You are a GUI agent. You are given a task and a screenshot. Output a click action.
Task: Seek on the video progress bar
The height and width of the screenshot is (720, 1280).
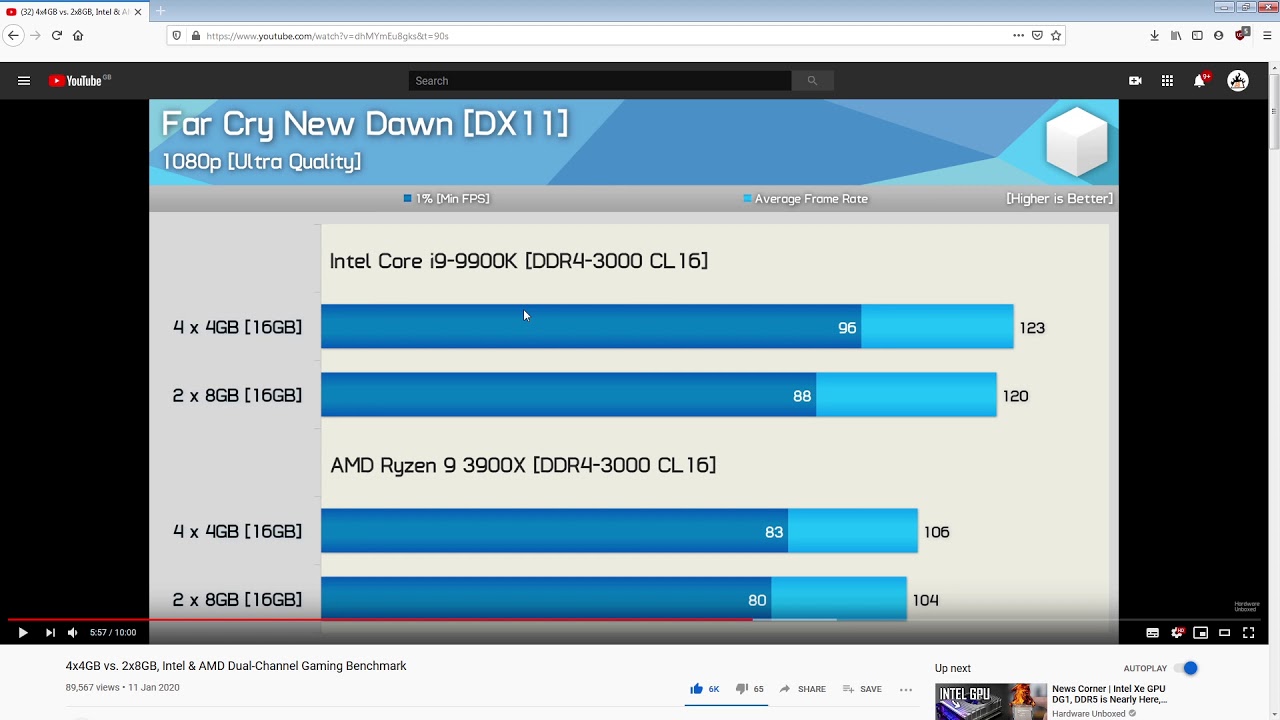click(634, 619)
